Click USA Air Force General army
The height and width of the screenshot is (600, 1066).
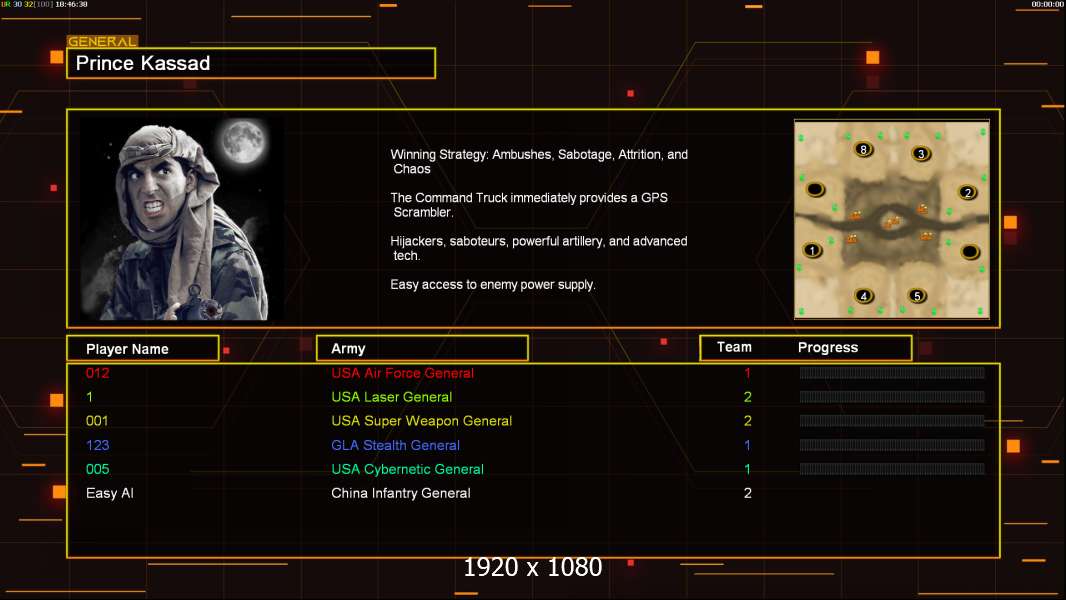(402, 373)
